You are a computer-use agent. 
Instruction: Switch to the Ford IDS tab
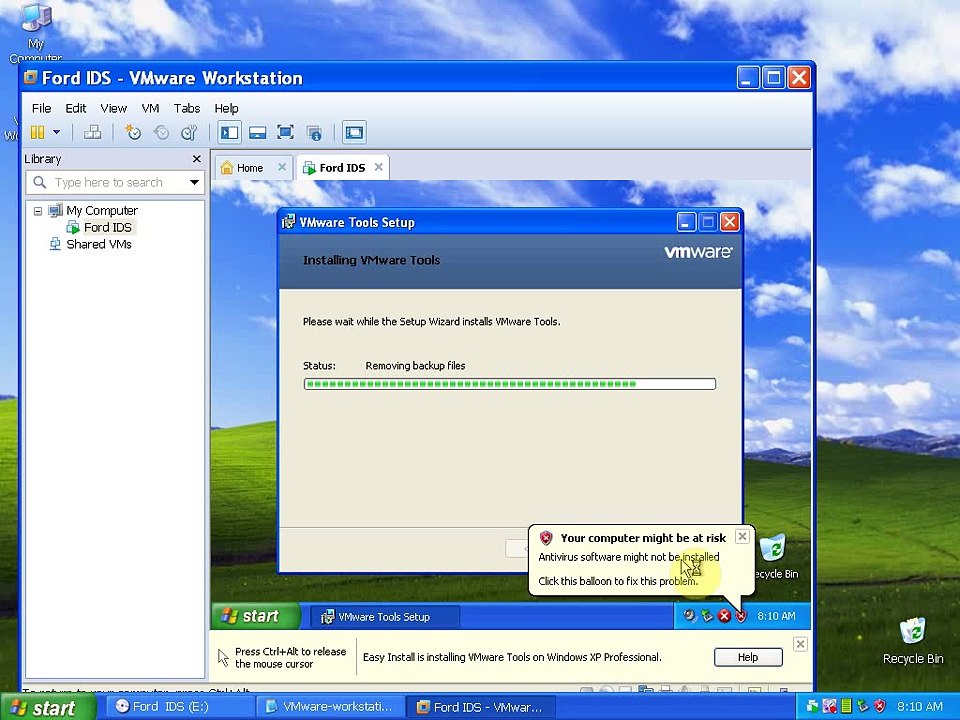tap(342, 168)
